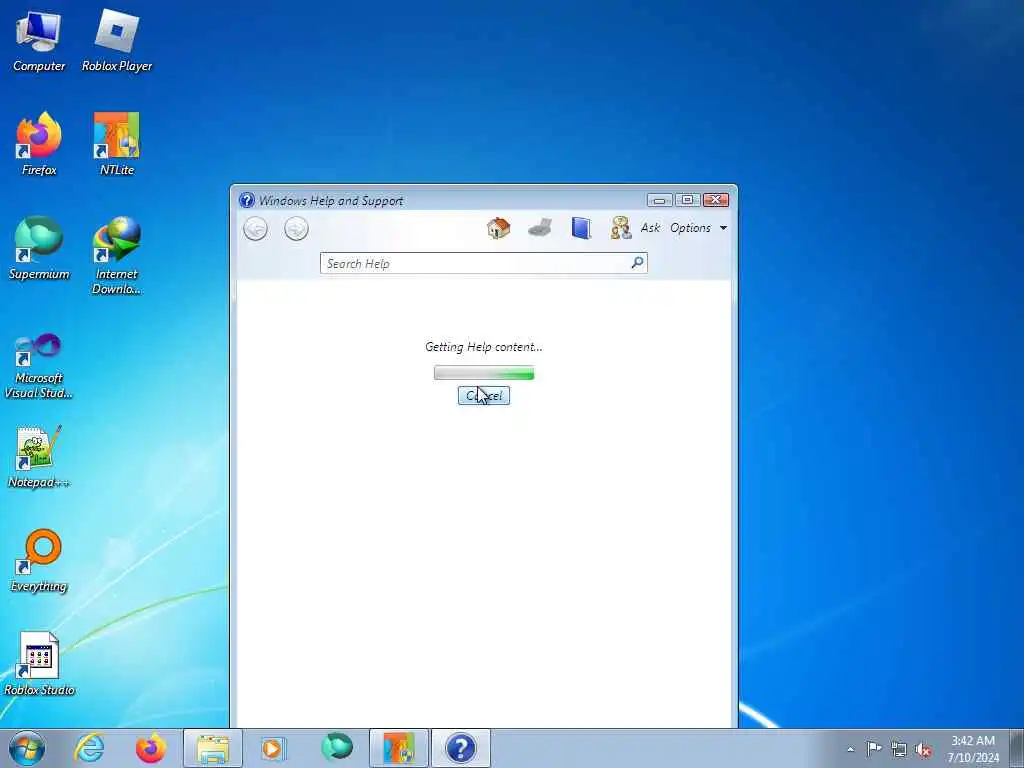Viewport: 1024px width, 768px height.
Task: Click the muted volume tray icon
Action: pyautogui.click(x=923, y=749)
